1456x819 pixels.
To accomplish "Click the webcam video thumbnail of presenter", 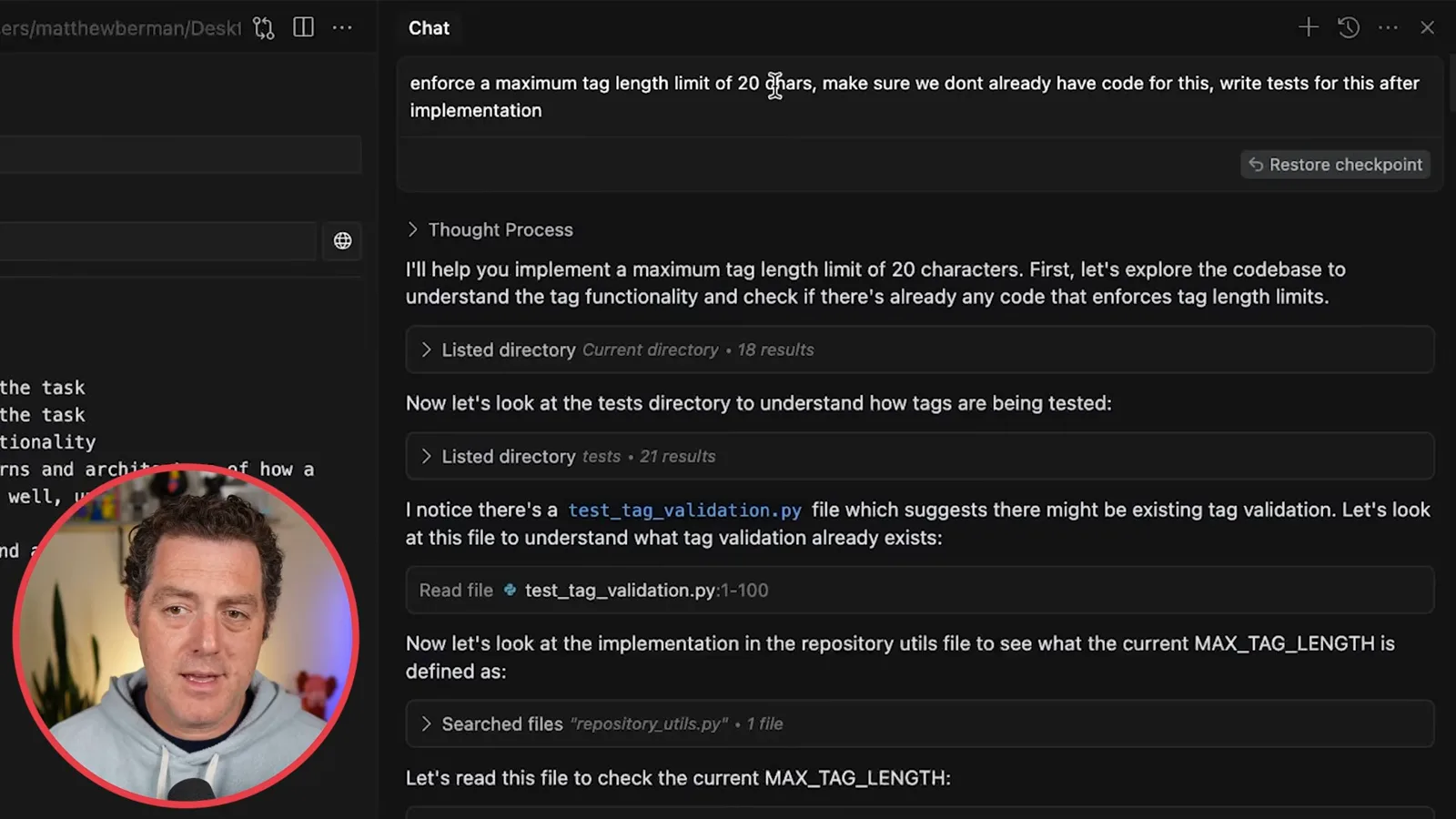I will (187, 635).
